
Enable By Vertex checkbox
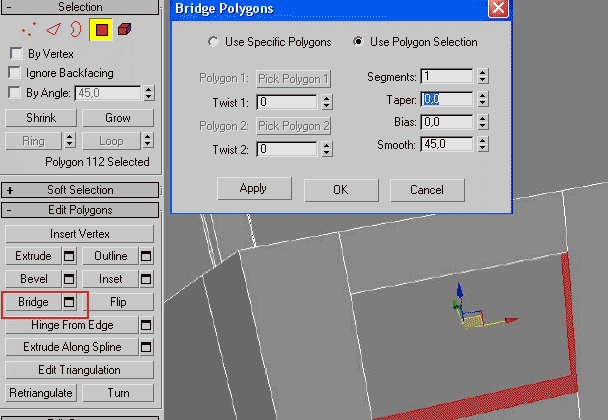16,53
